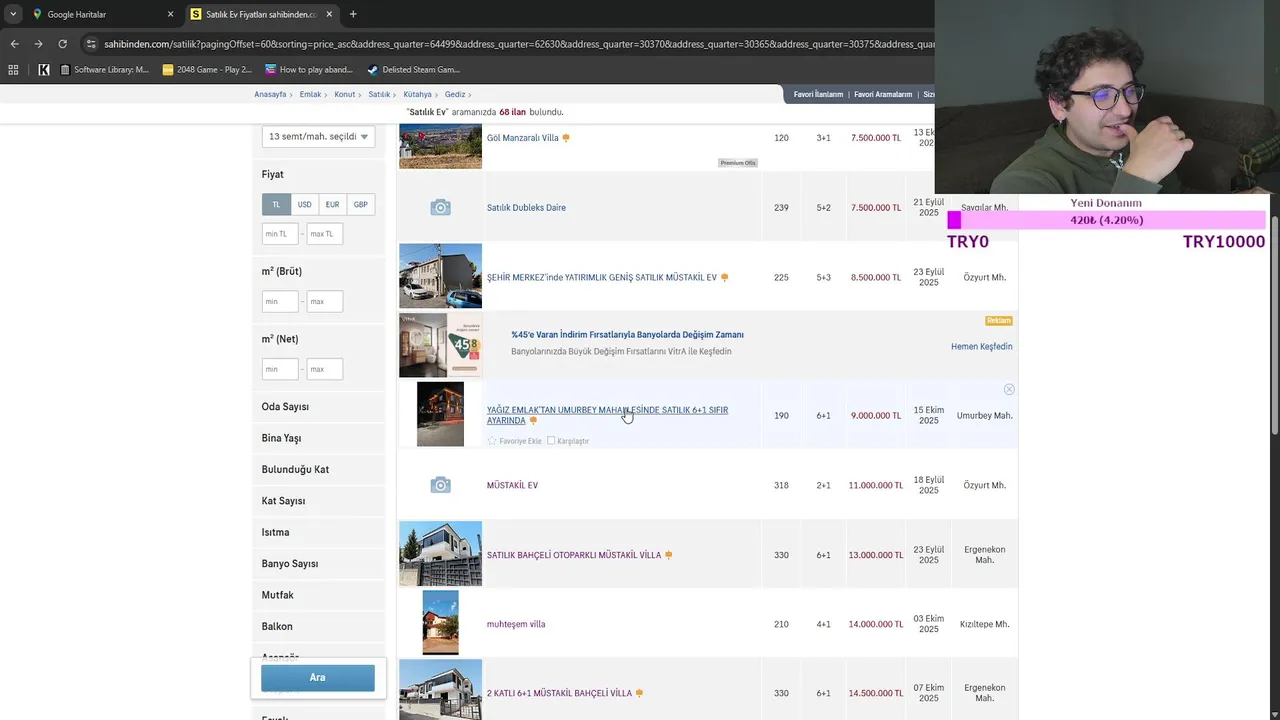1280x720 pixels.
Task: Click the browser forward arrow
Action: (x=38, y=44)
